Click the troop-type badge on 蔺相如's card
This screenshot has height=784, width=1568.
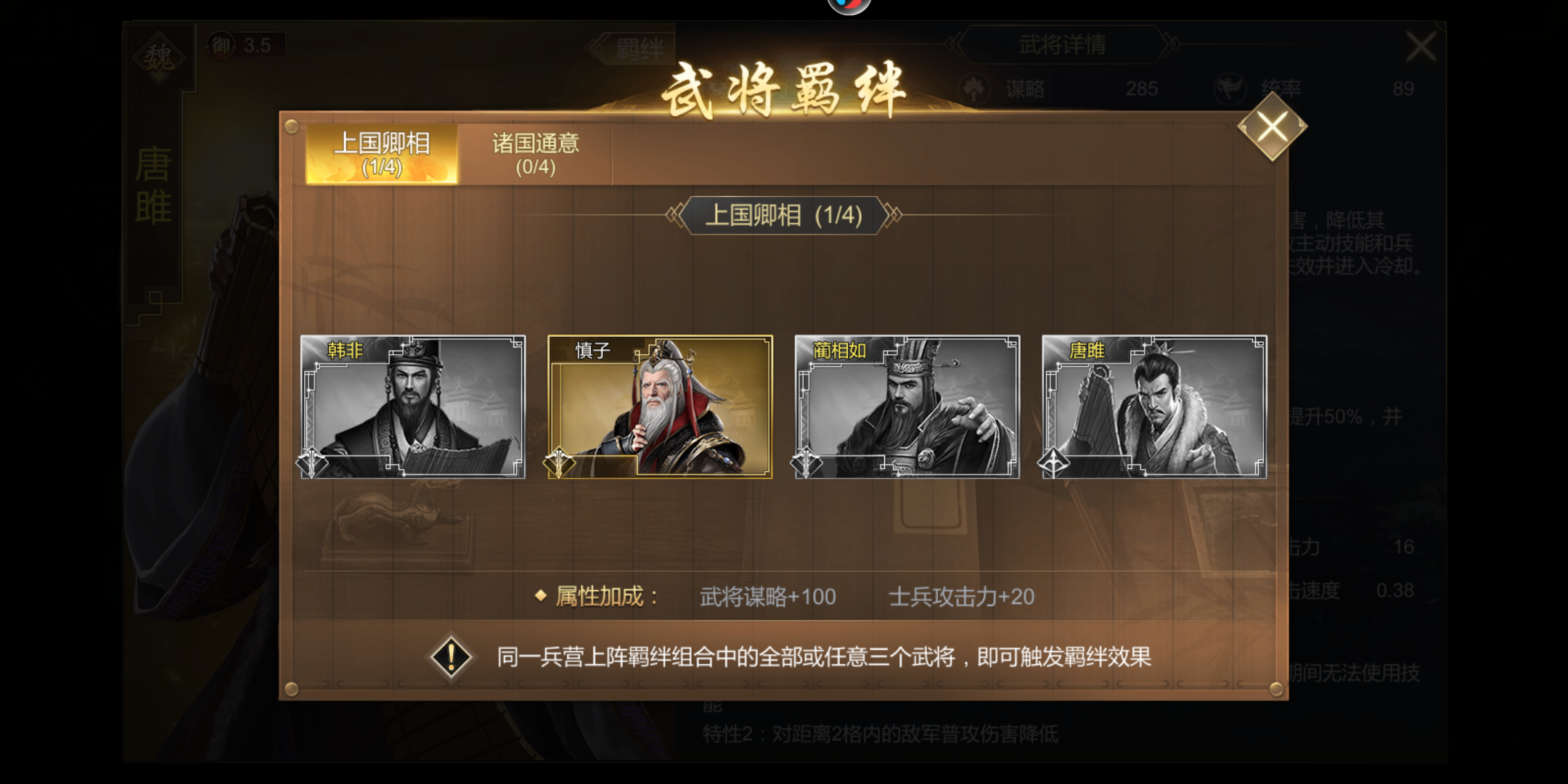click(x=806, y=462)
